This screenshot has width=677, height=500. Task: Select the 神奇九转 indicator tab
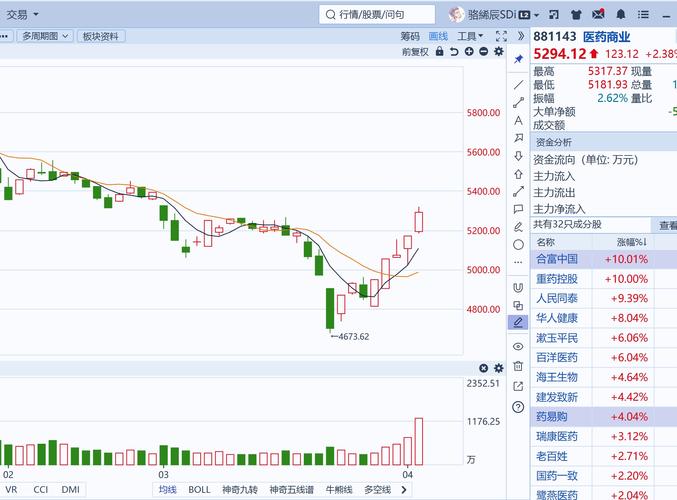click(x=240, y=490)
